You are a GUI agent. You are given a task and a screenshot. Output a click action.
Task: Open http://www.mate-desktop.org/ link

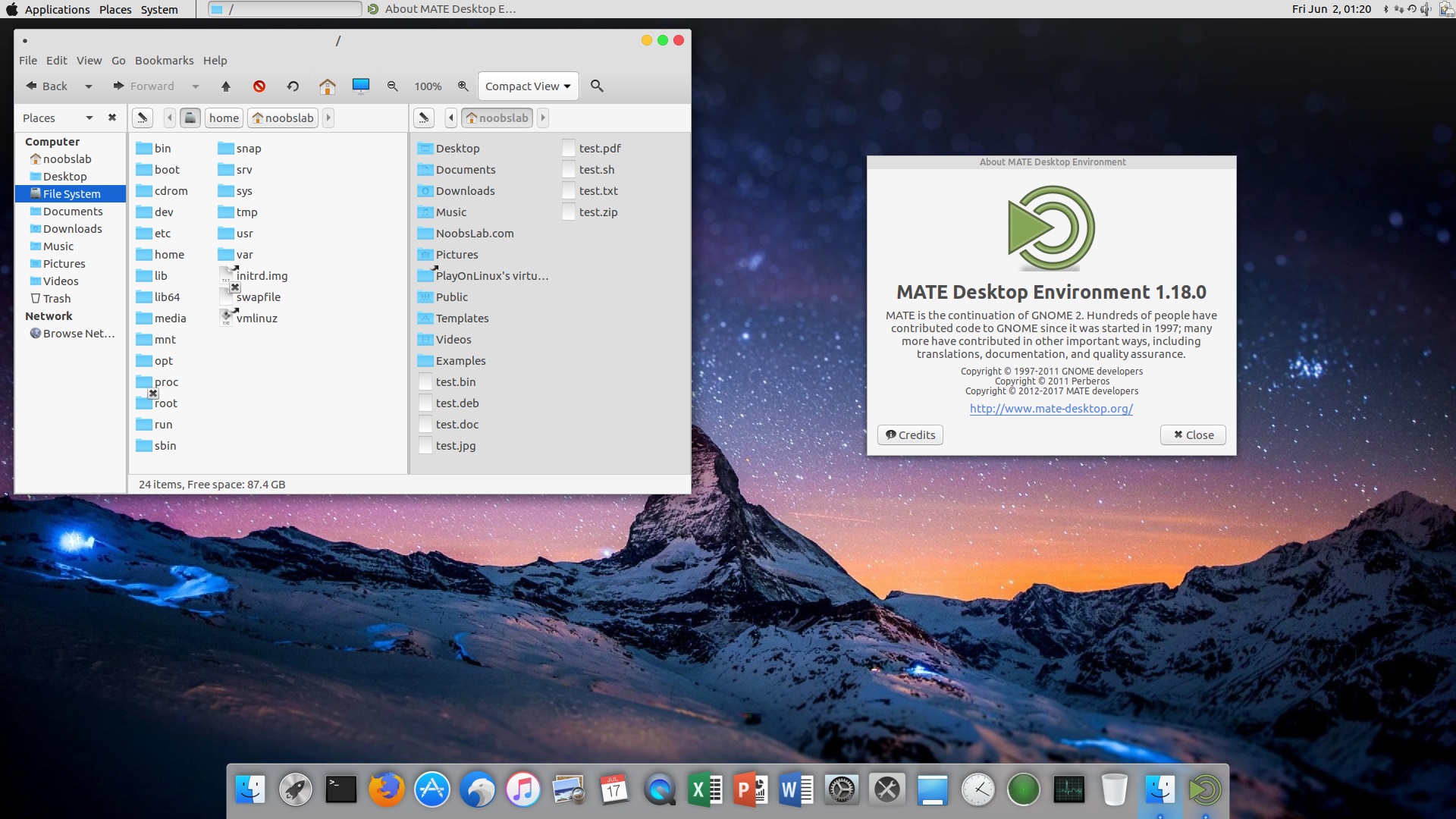point(1050,408)
